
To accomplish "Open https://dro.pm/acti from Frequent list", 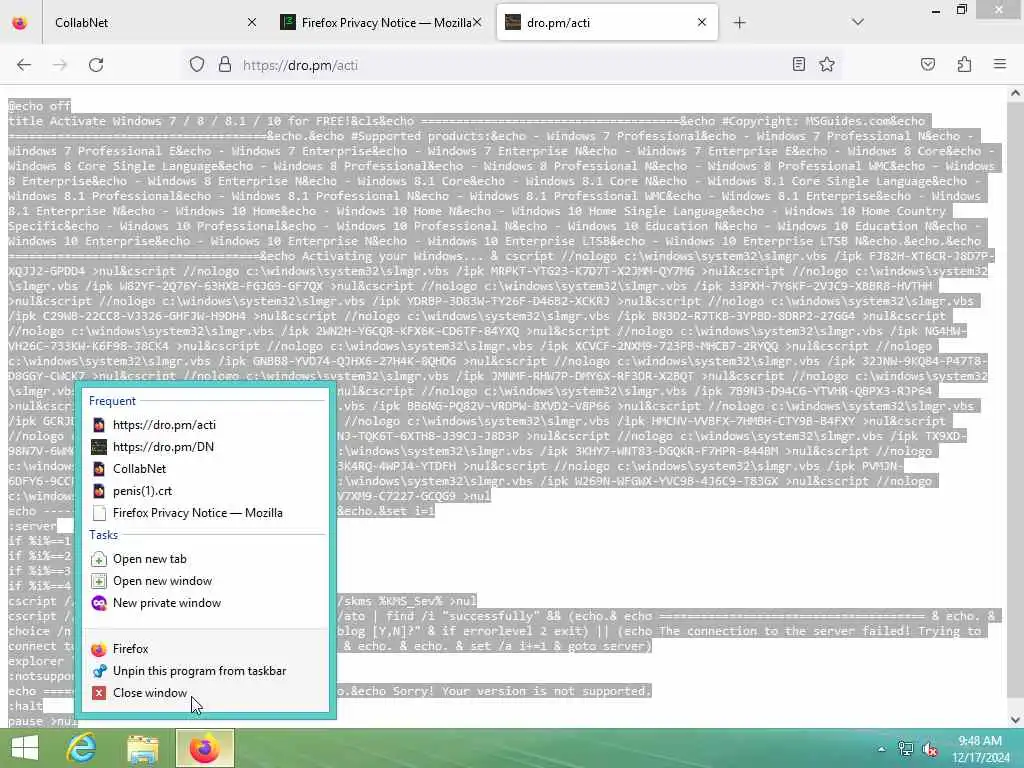I will pyautogui.click(x=204, y=424).
